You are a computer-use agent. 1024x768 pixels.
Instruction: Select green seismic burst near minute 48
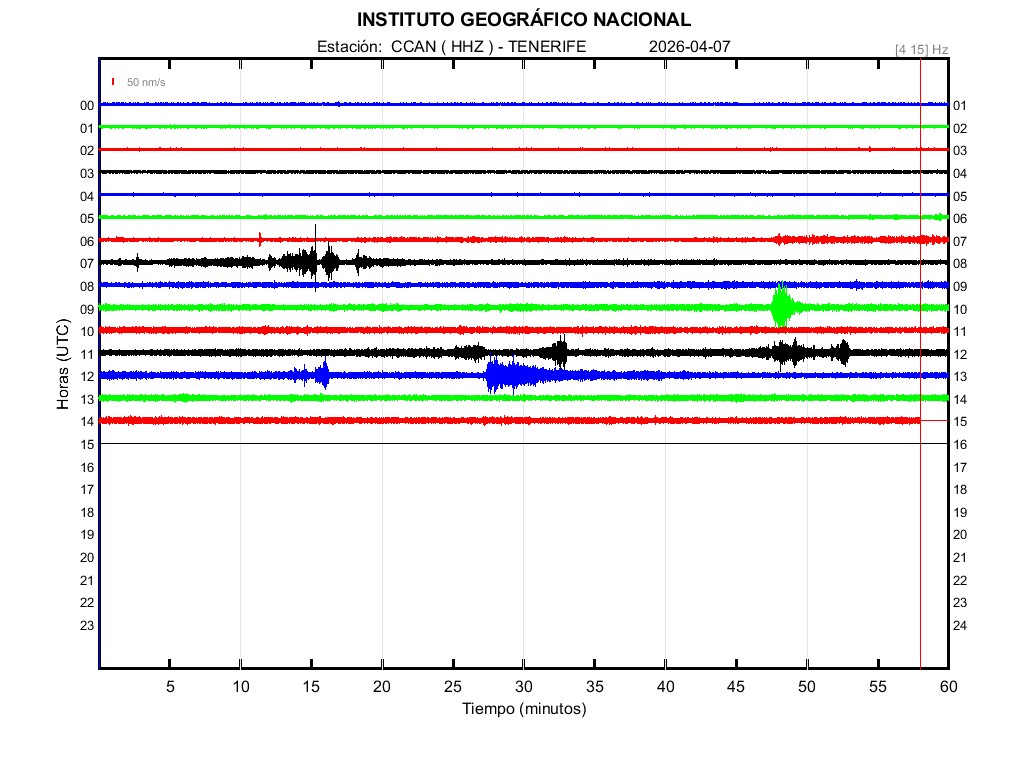pos(780,306)
